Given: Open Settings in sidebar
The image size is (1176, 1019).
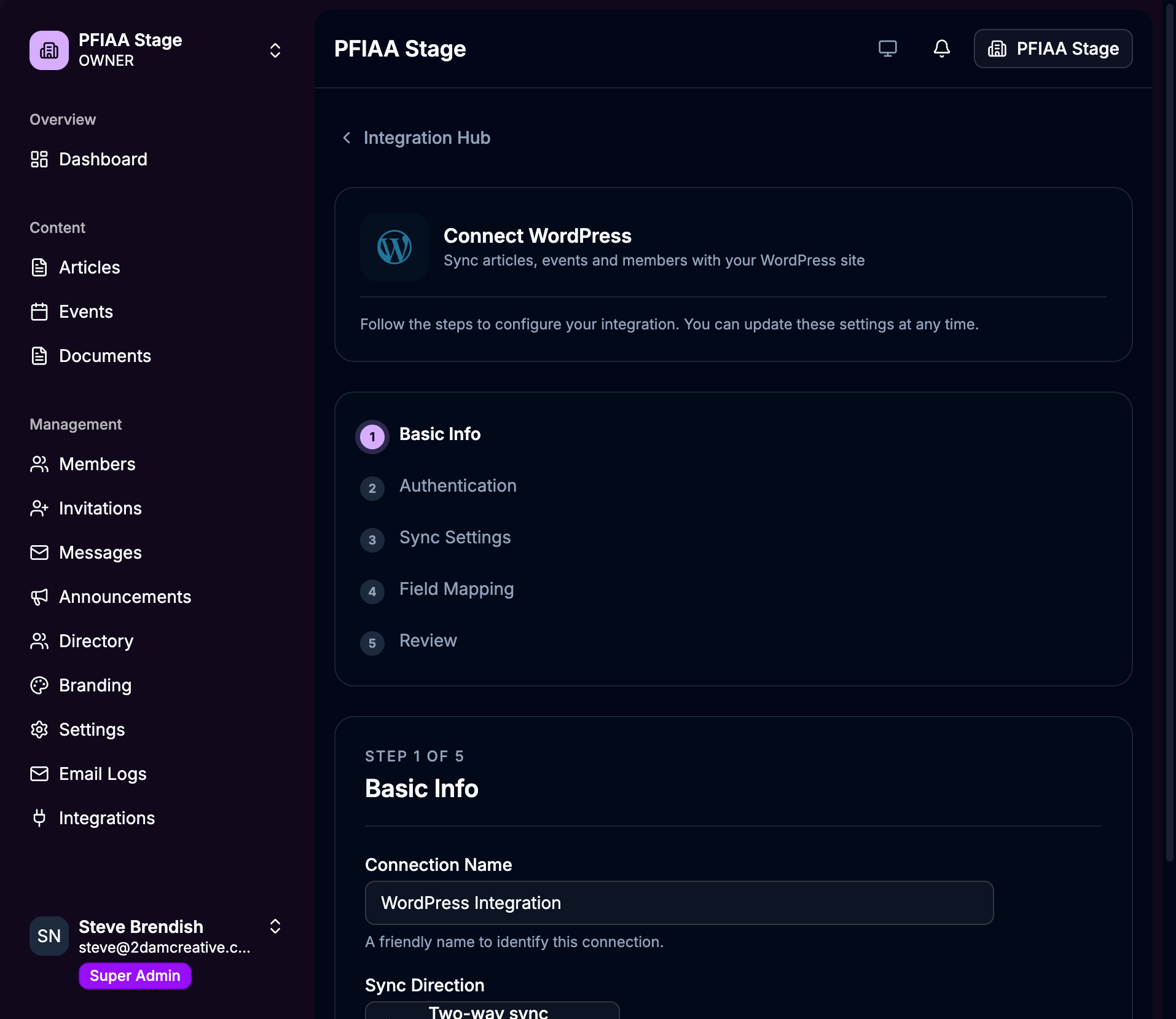Looking at the screenshot, I should (92, 730).
